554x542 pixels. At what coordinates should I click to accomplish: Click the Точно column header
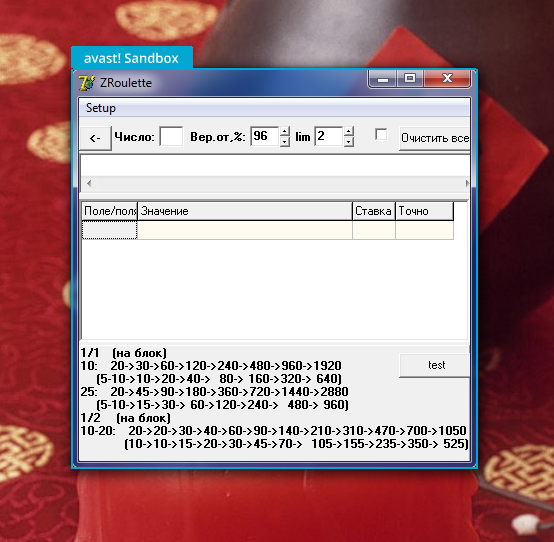(x=424, y=211)
